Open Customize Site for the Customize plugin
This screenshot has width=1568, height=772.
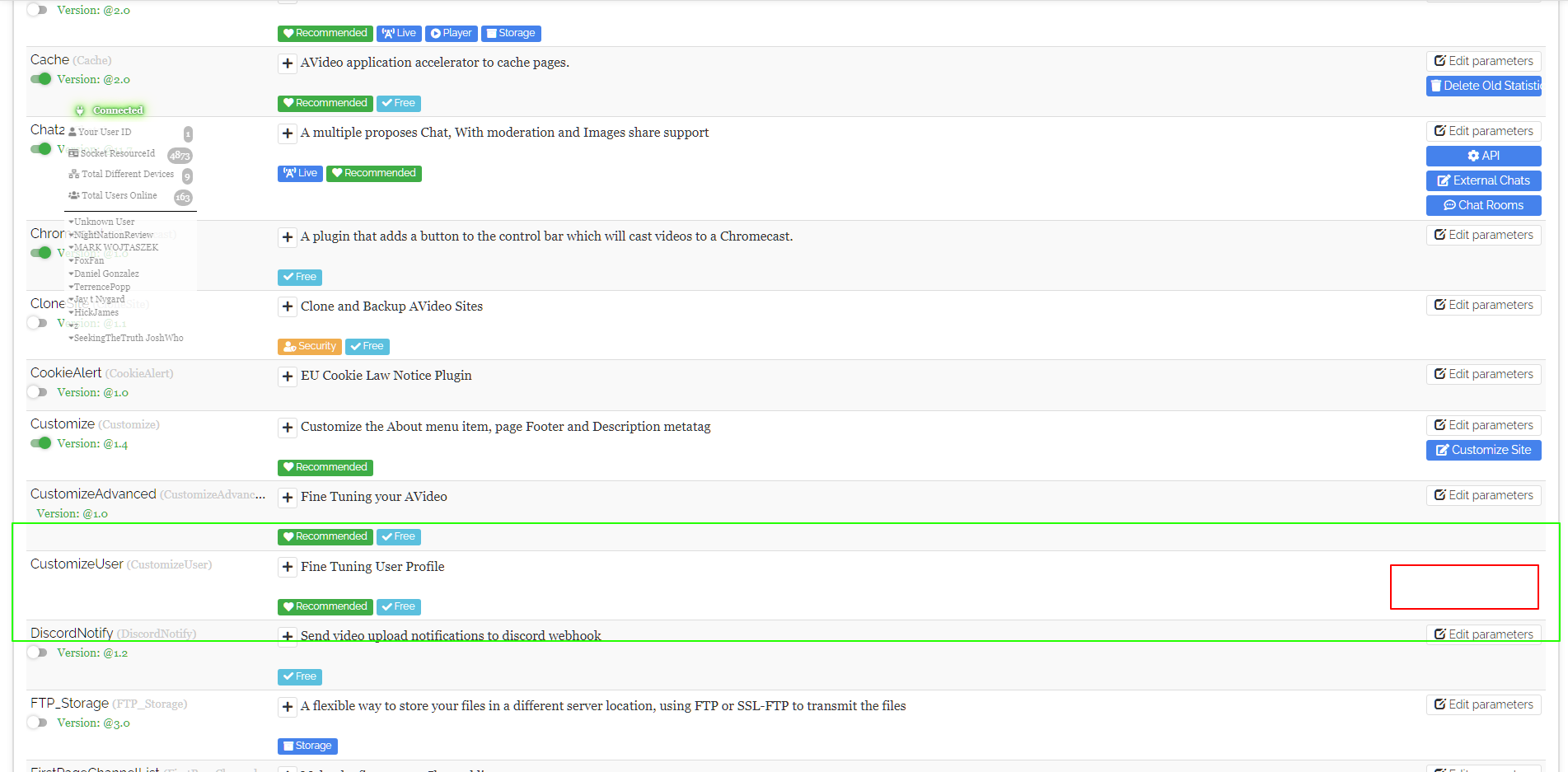(1483, 450)
